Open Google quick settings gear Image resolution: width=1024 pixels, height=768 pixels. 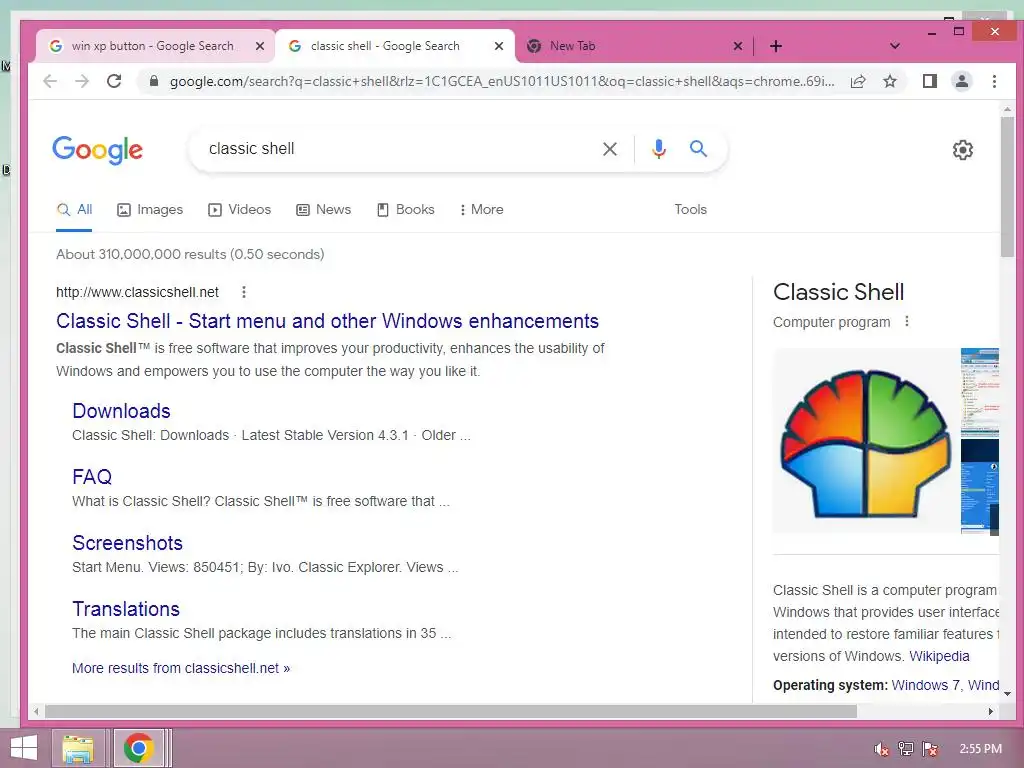click(963, 150)
